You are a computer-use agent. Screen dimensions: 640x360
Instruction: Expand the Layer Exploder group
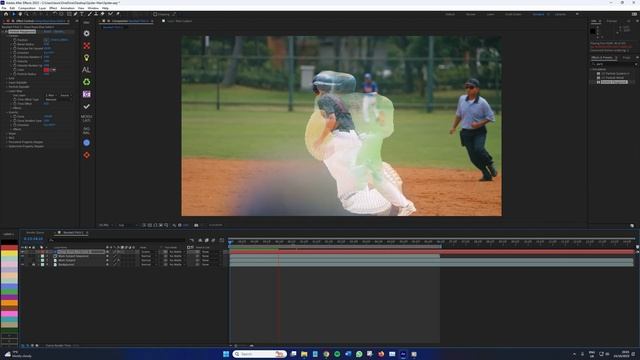click(x=7, y=82)
